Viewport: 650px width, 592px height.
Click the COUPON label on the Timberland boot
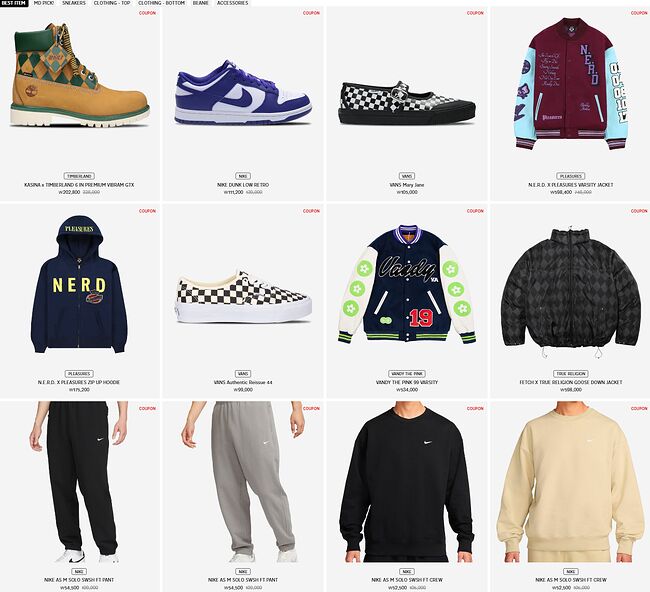coord(147,13)
